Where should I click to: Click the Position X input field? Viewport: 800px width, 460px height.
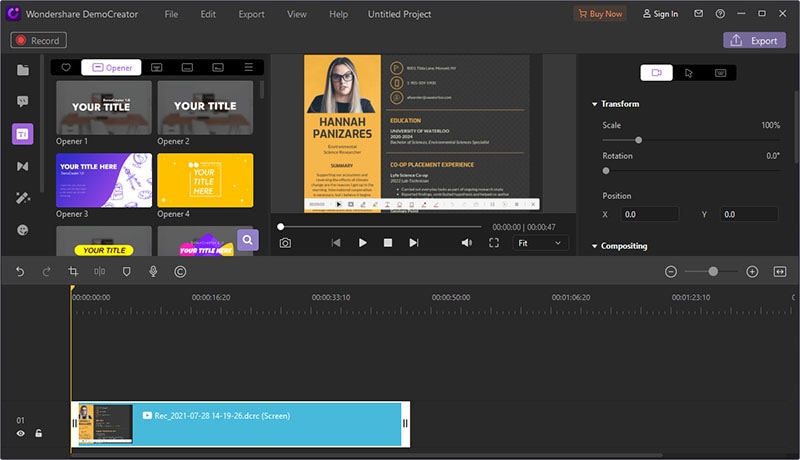pyautogui.click(x=649, y=215)
